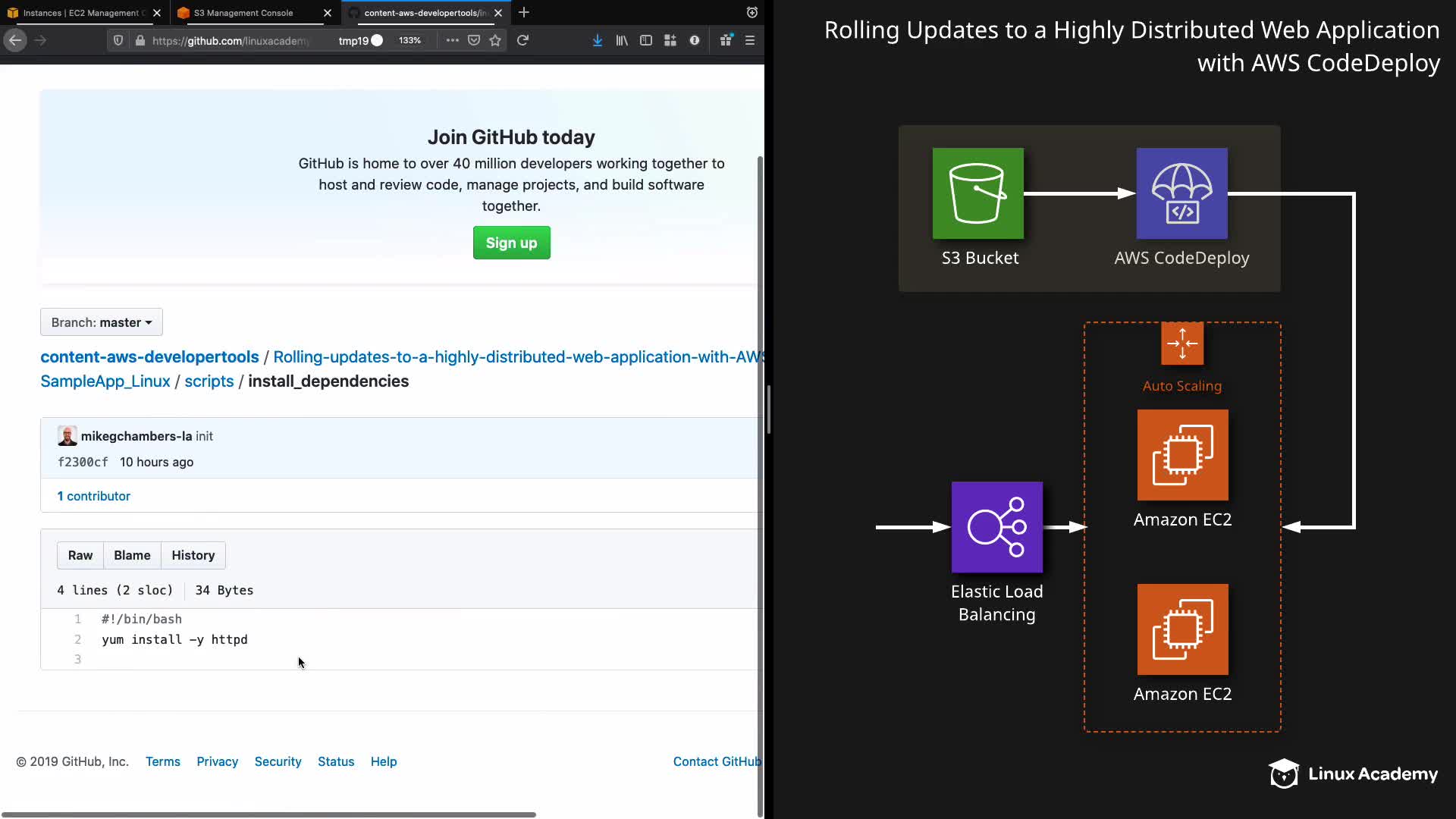Save page to Pocket icon
The height and width of the screenshot is (819, 1456).
(x=474, y=40)
